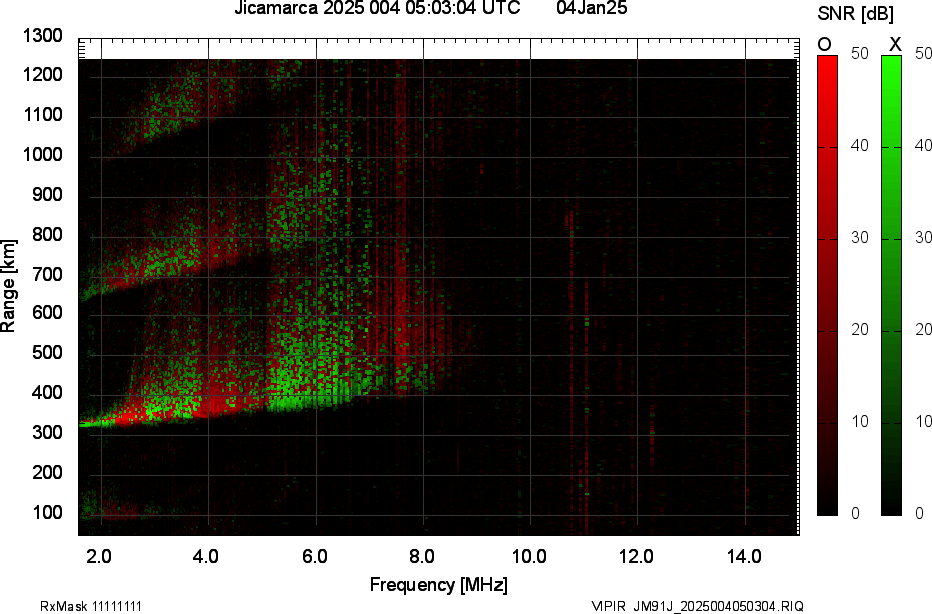Click the '6.0' frequency tick label
Image resolution: width=932 pixels, height=614 pixels.
[314, 557]
